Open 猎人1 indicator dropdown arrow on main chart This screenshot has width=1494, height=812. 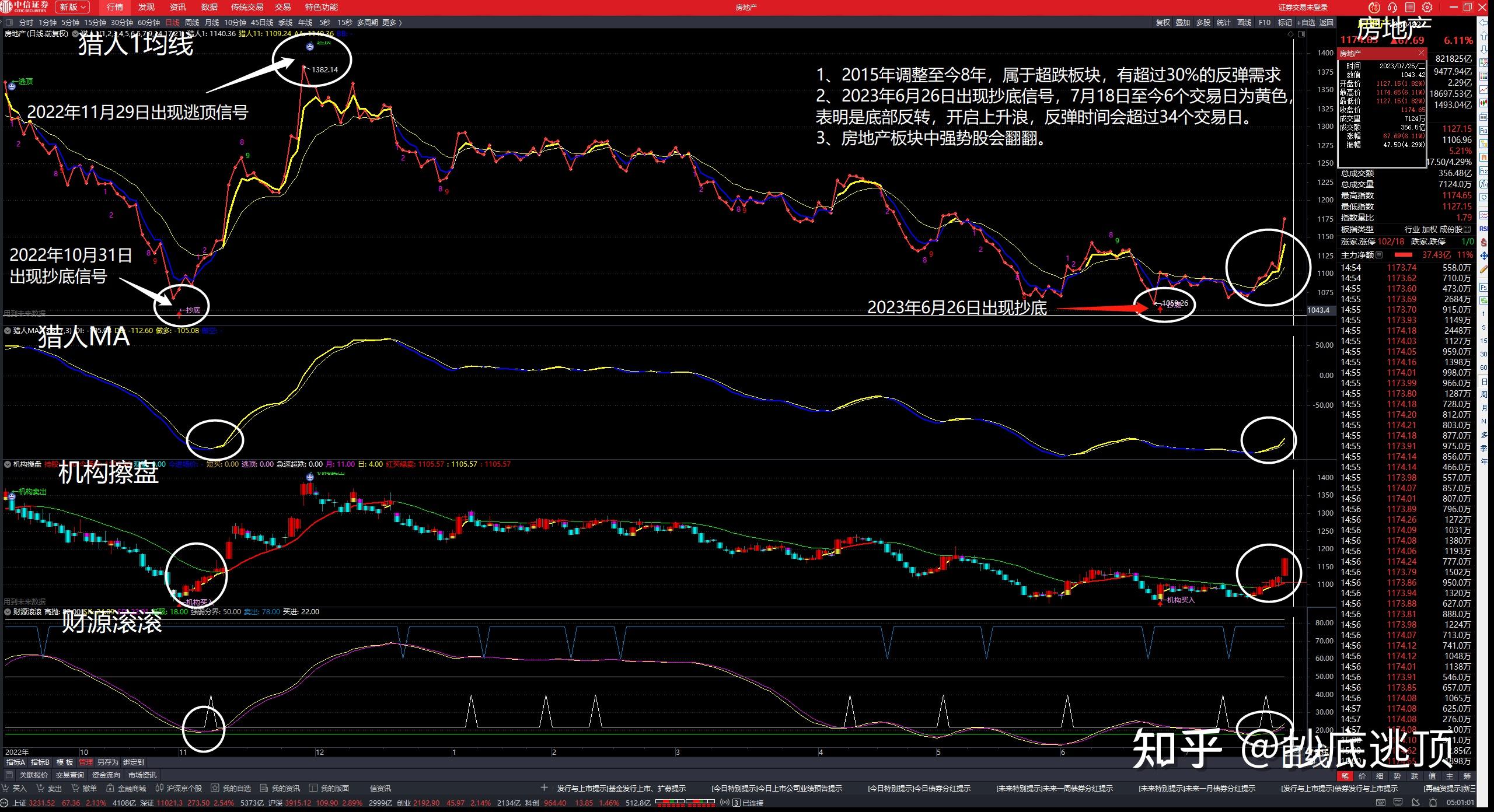[x=75, y=34]
